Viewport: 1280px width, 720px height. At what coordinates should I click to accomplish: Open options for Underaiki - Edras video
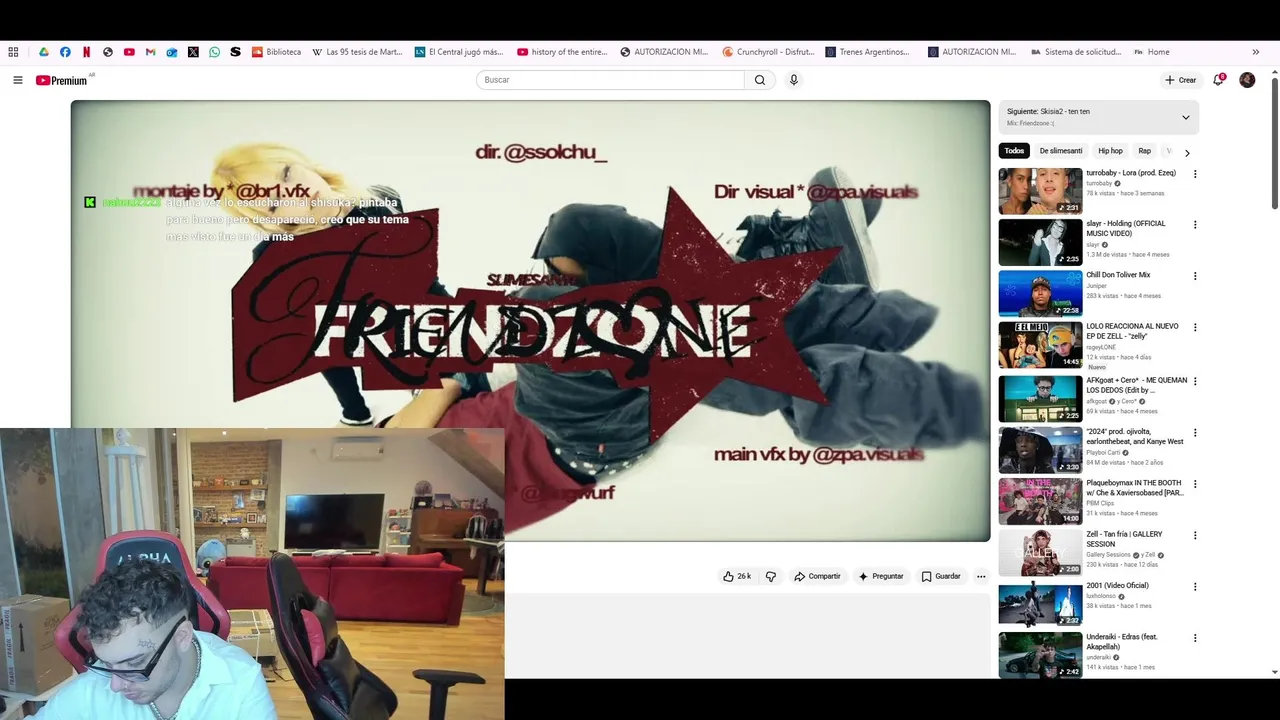(x=1194, y=638)
